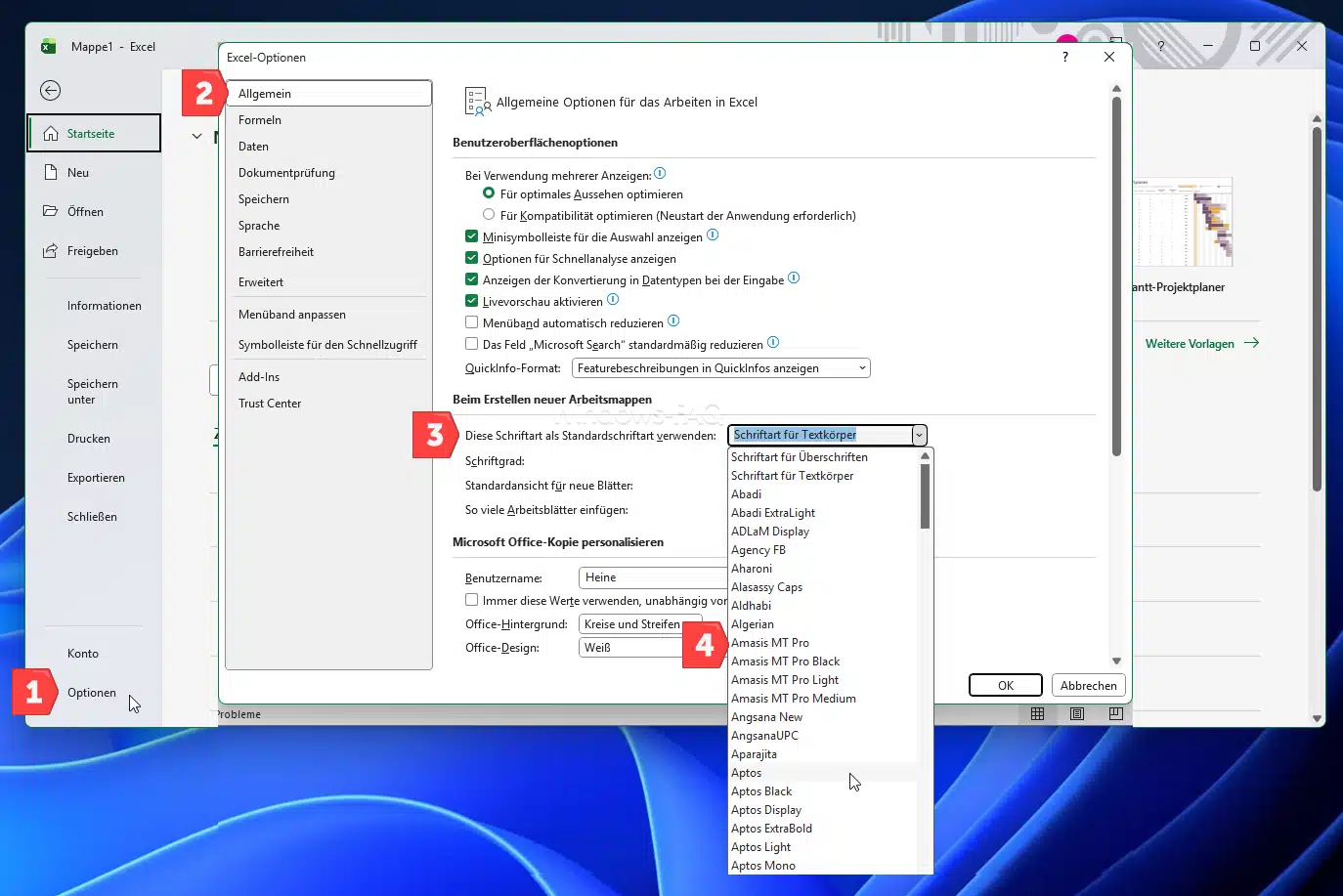The height and width of the screenshot is (896, 1343).
Task: Click the Abbrechen button
Action: 1088,686
